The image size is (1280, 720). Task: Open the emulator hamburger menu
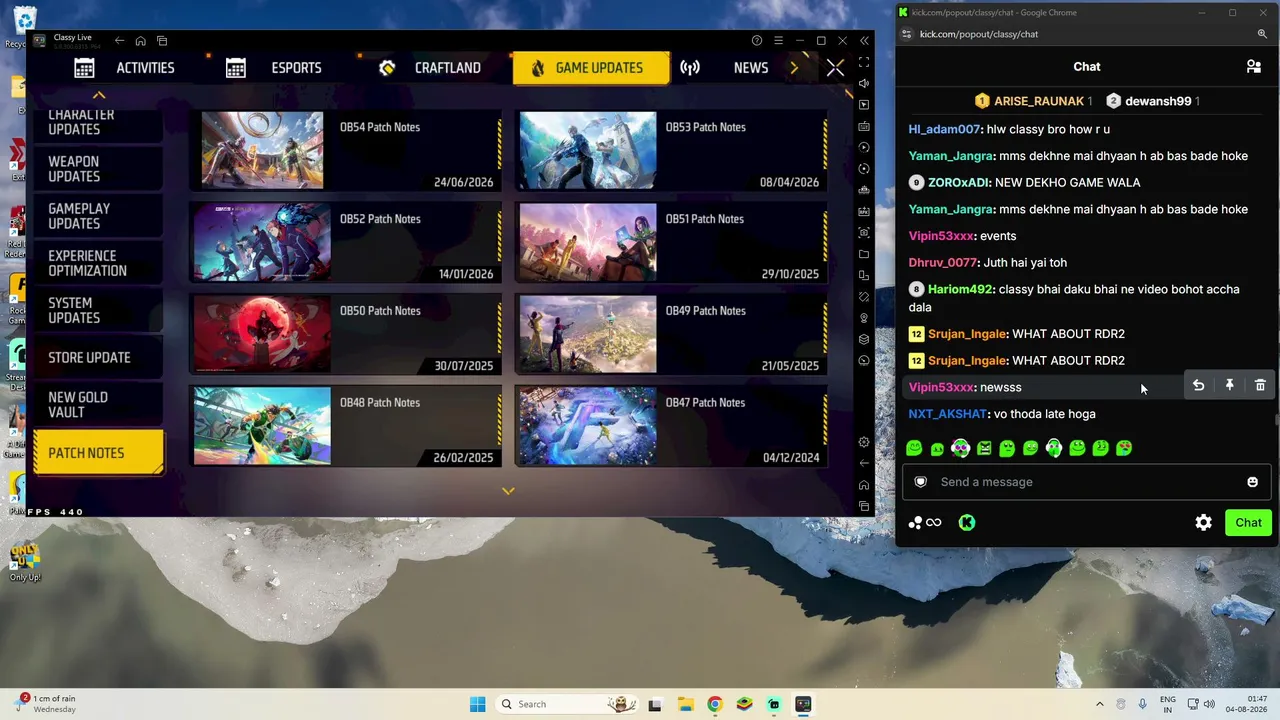coord(778,41)
